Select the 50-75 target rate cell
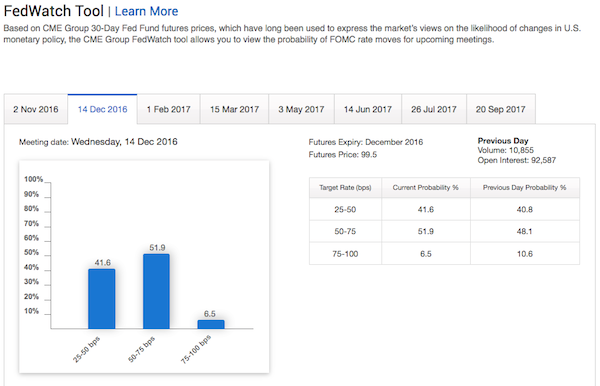 345,231
